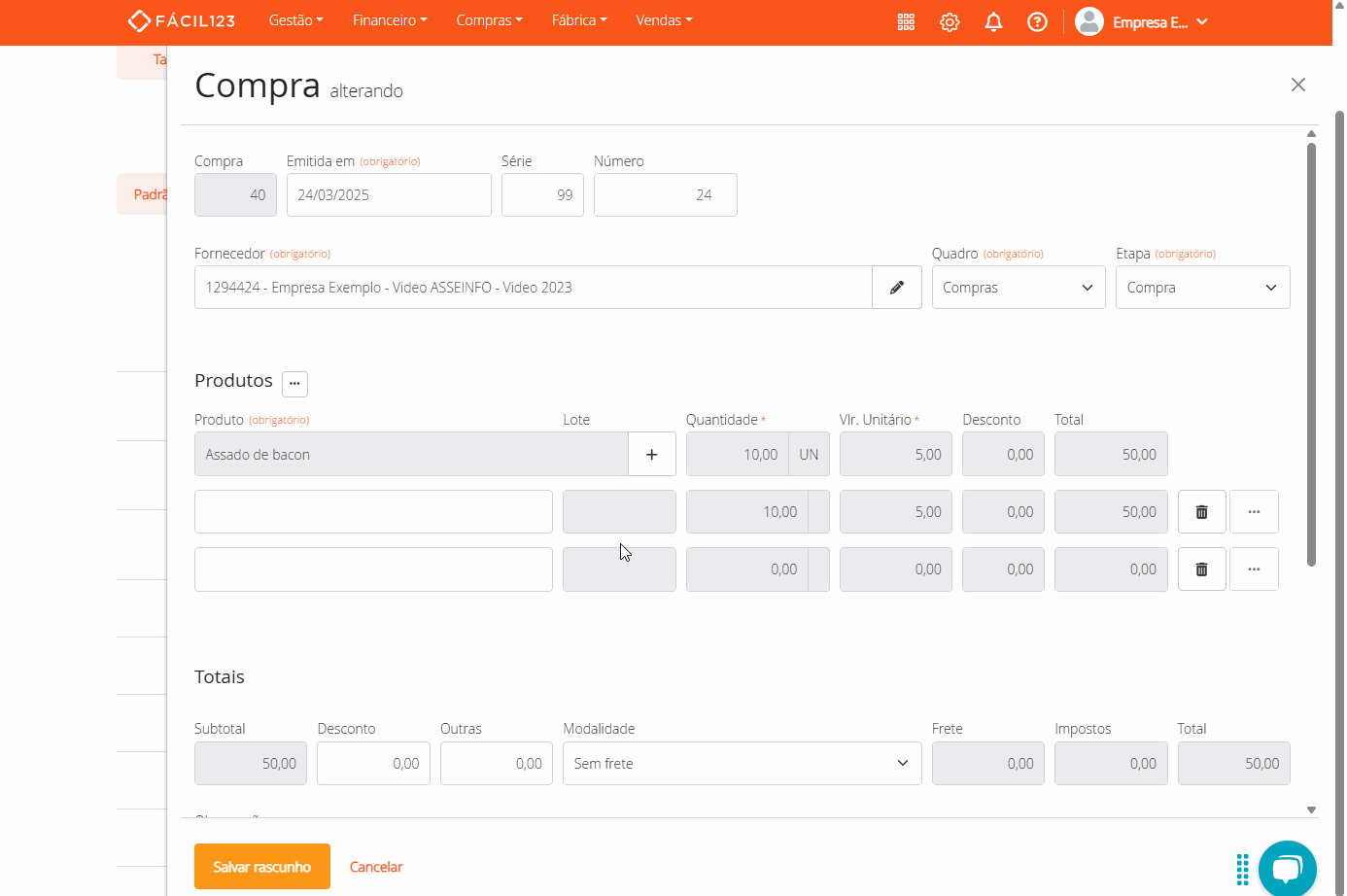Click the Emitida em date field
This screenshot has width=1347, height=896.
389,195
